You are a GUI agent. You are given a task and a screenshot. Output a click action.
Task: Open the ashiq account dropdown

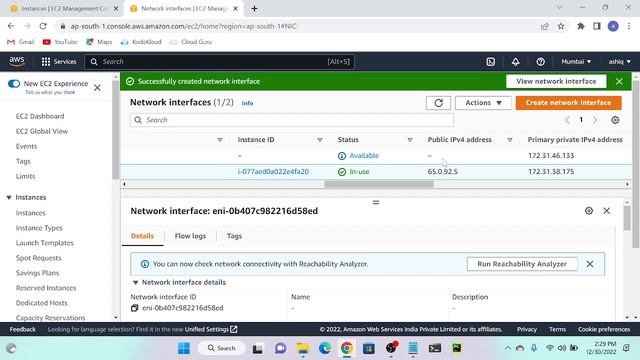tap(620, 62)
